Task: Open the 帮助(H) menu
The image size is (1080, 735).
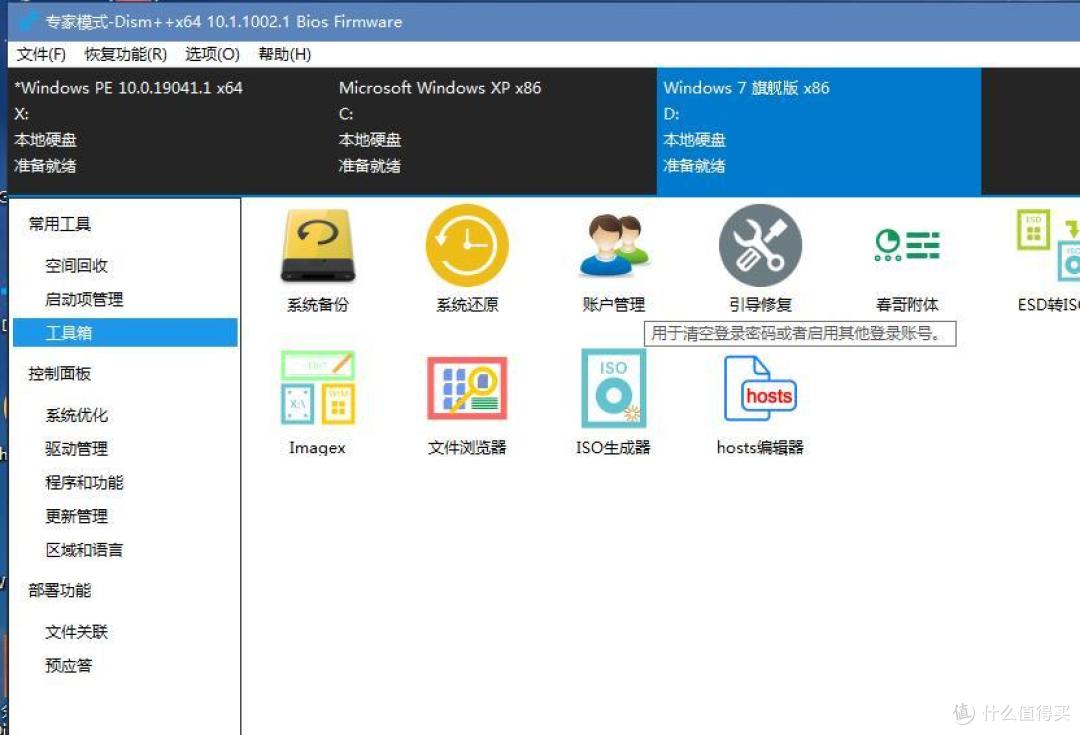Action: click(x=284, y=54)
